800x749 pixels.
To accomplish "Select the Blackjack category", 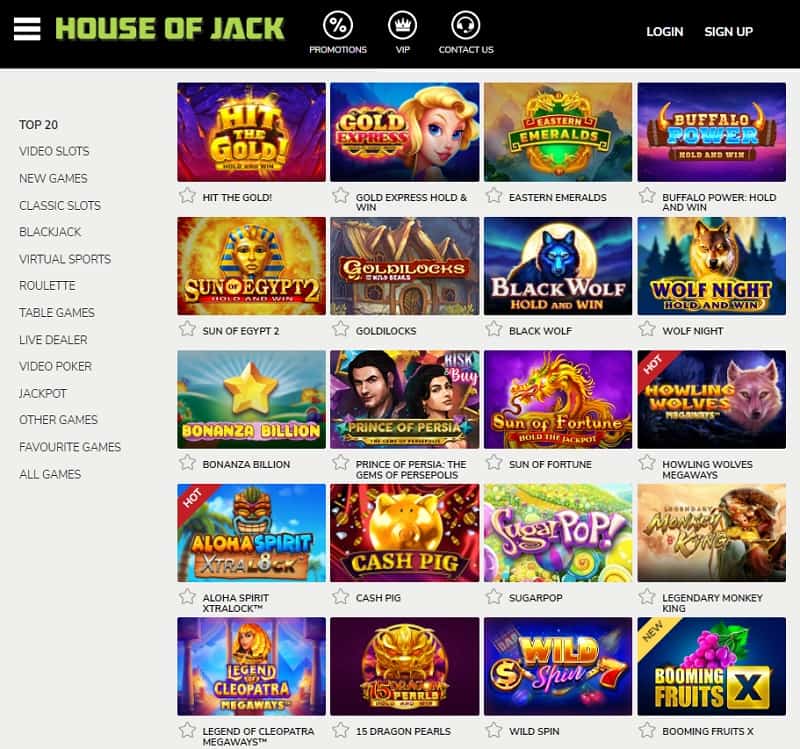I will point(50,232).
